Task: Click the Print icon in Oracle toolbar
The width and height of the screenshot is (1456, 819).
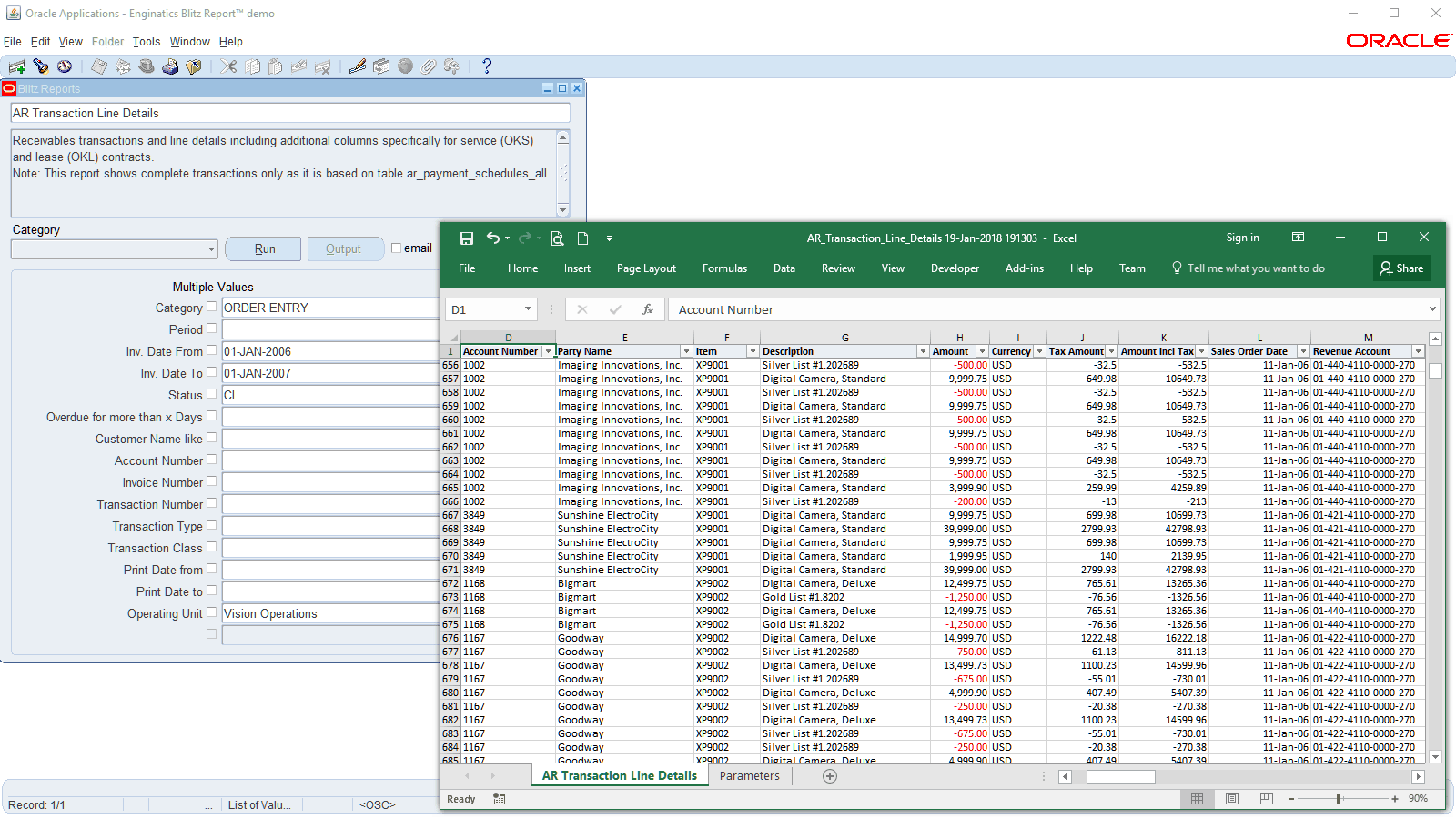Action: [x=170, y=66]
